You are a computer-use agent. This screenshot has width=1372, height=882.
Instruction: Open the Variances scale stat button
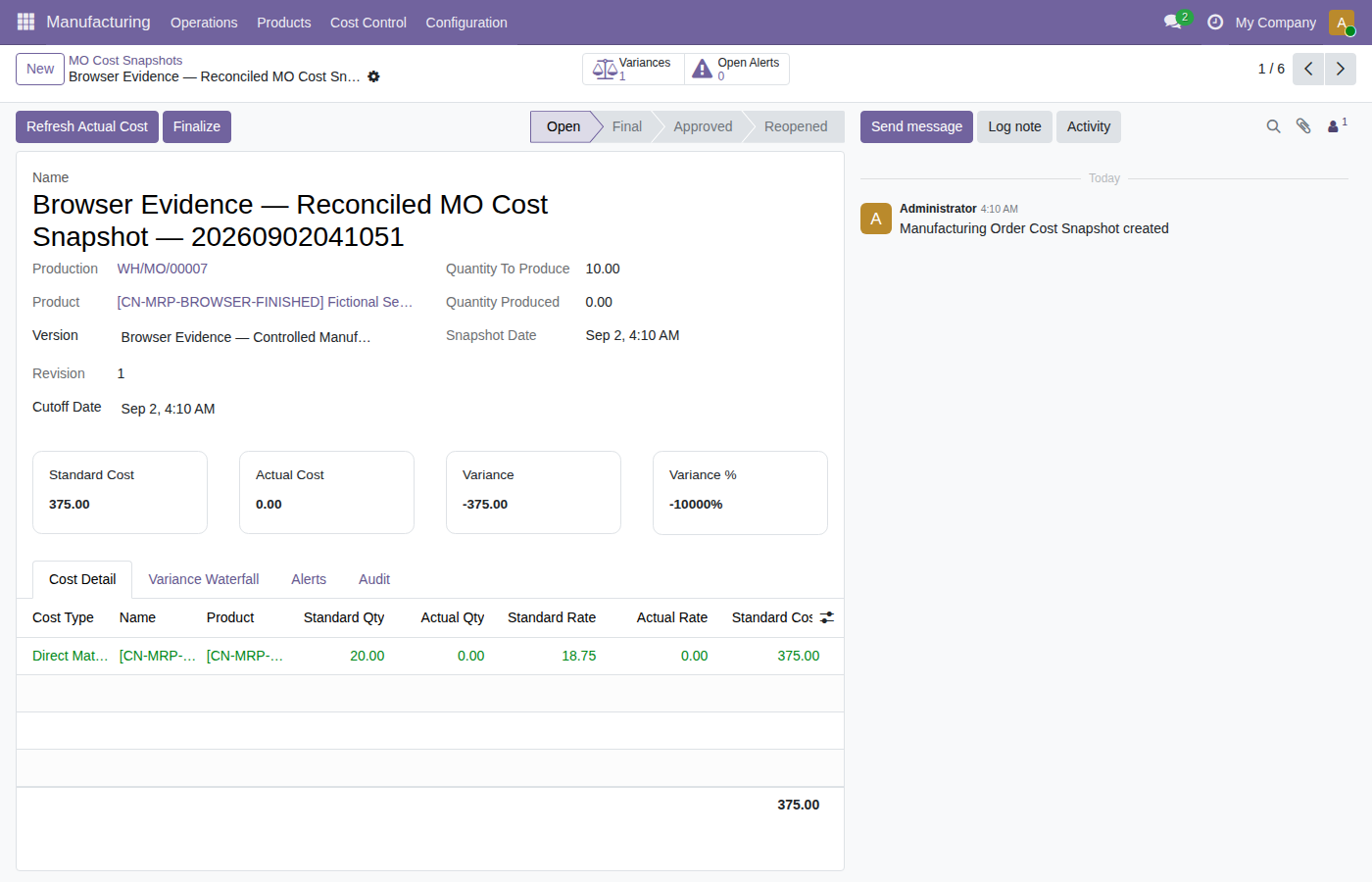[633, 69]
